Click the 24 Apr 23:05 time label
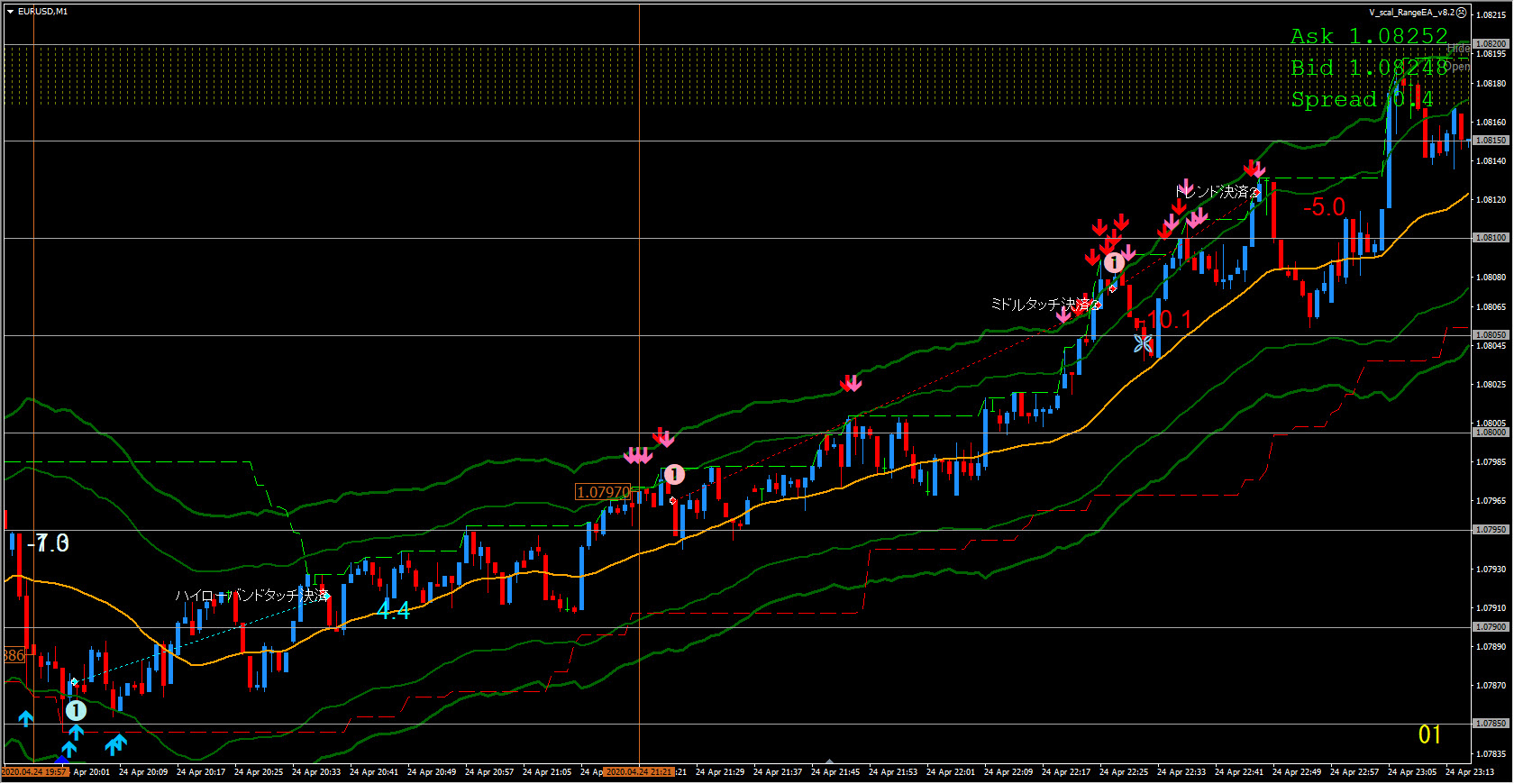 (1412, 772)
